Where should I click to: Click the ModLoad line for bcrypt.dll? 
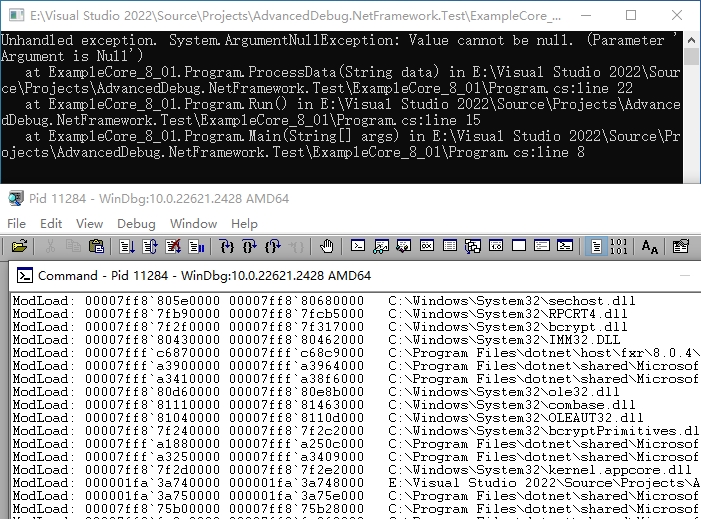(x=320, y=327)
